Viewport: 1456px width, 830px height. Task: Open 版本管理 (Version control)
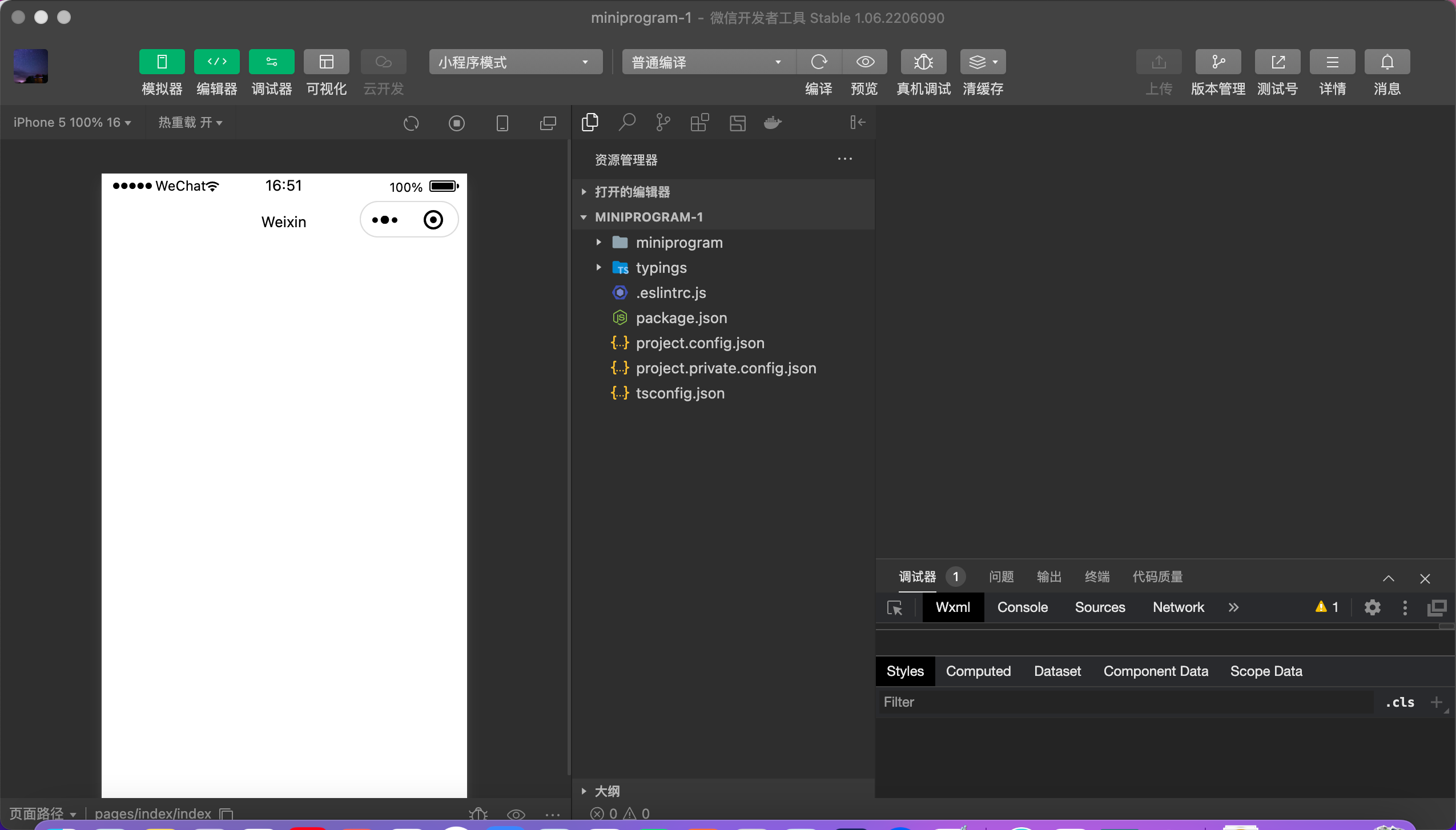pyautogui.click(x=1217, y=62)
